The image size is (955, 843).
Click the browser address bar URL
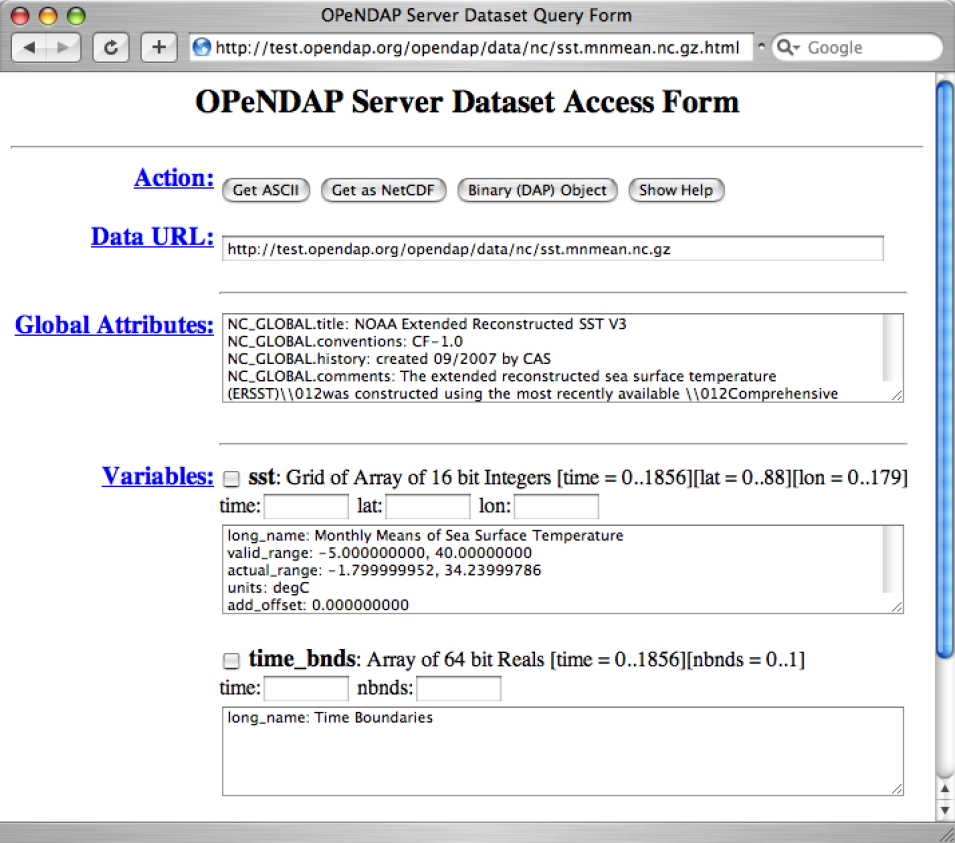(x=477, y=48)
